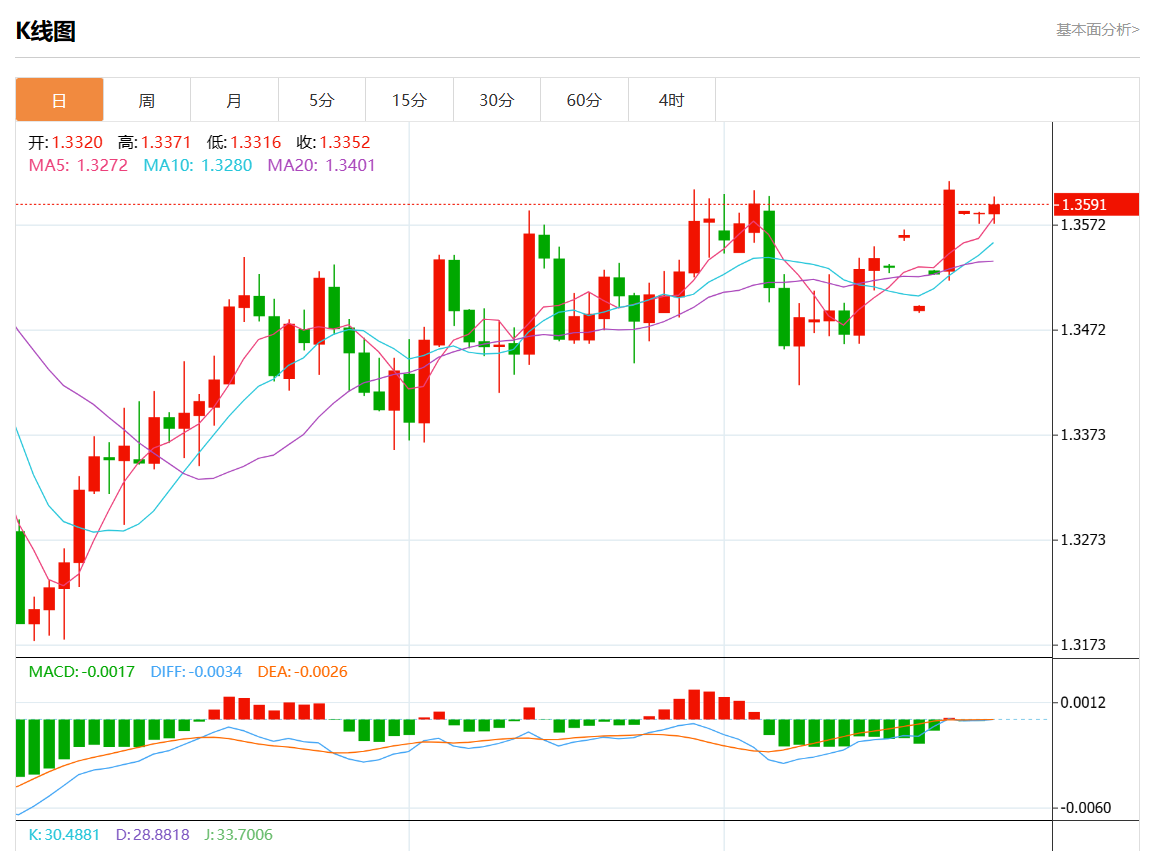The height and width of the screenshot is (851, 1166).
Task: Click the red 1.3591 current price tag
Action: click(x=1096, y=204)
